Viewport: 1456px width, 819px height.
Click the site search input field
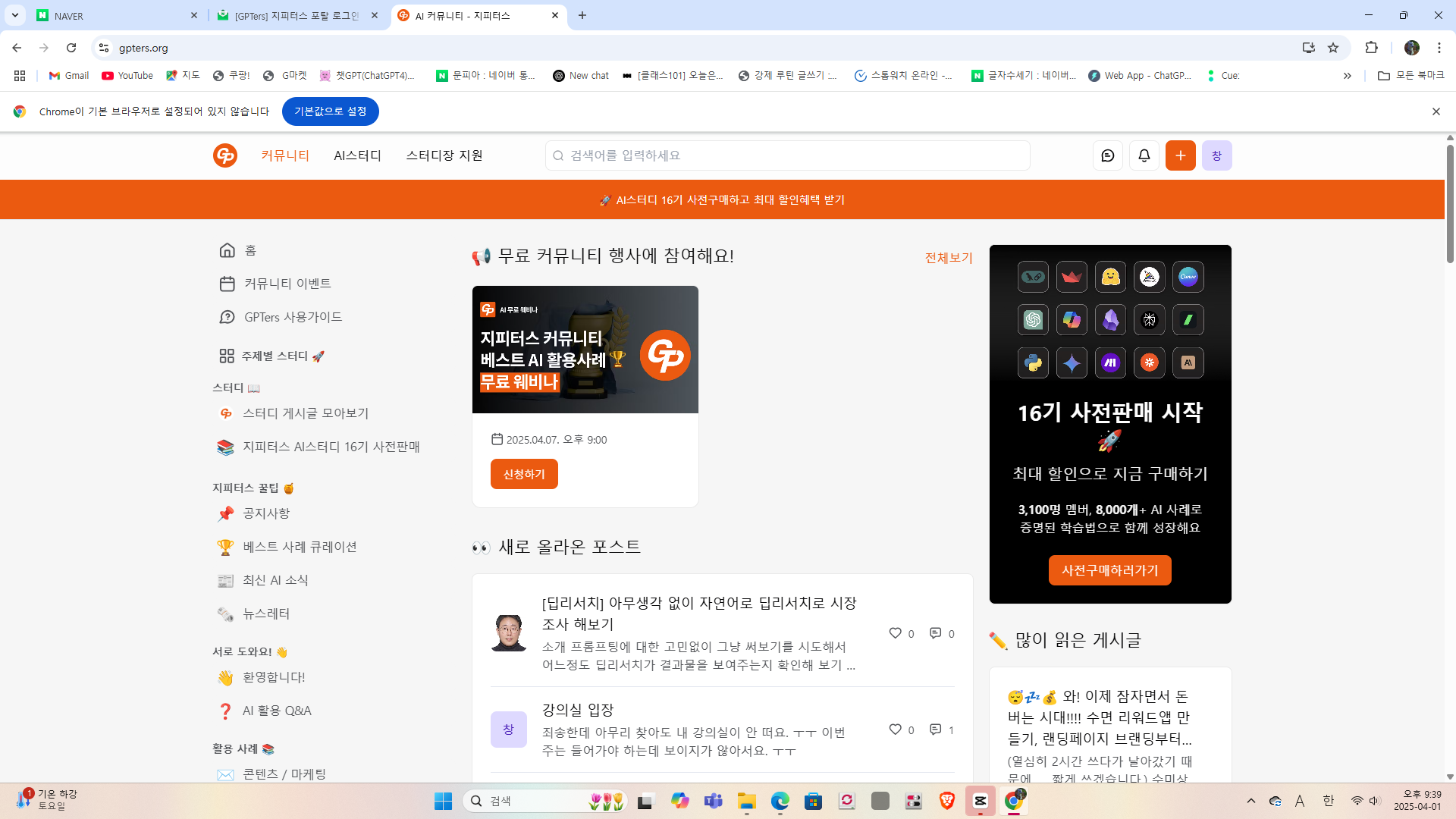(x=789, y=155)
